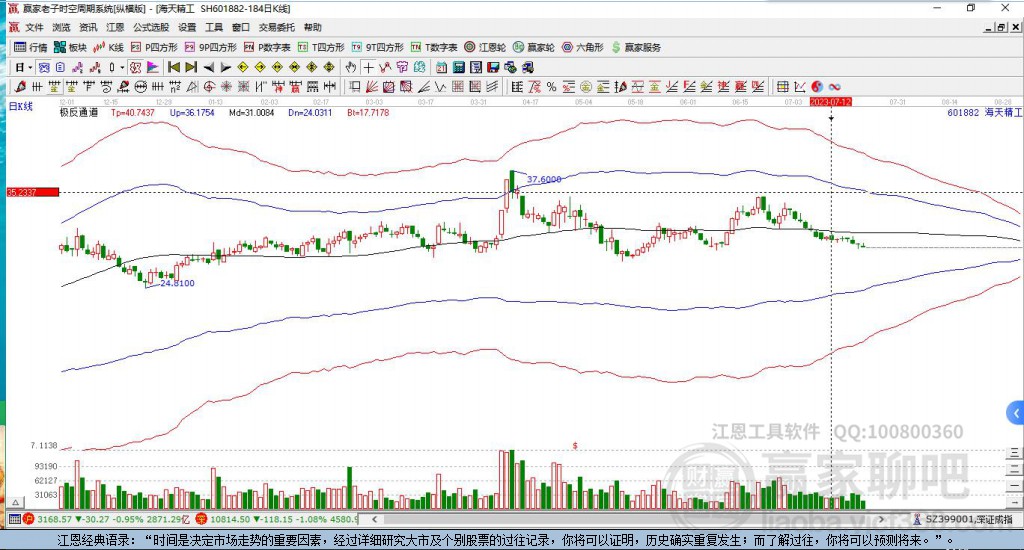Screen dimensions: 1024x550
Task: Click the horizontal scrollbar right arrow
Action: pyautogui.click(x=881, y=519)
